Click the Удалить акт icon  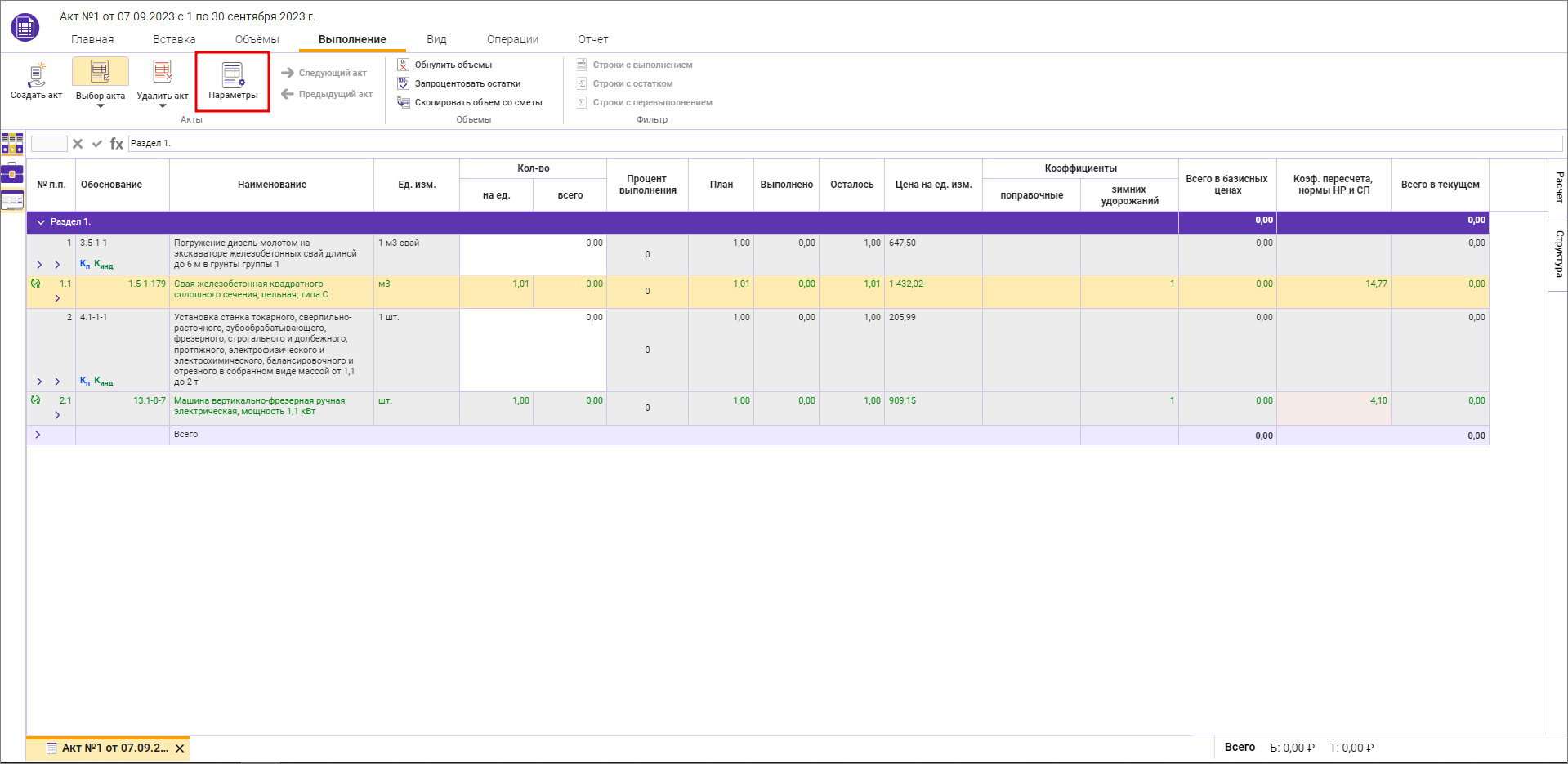[163, 74]
